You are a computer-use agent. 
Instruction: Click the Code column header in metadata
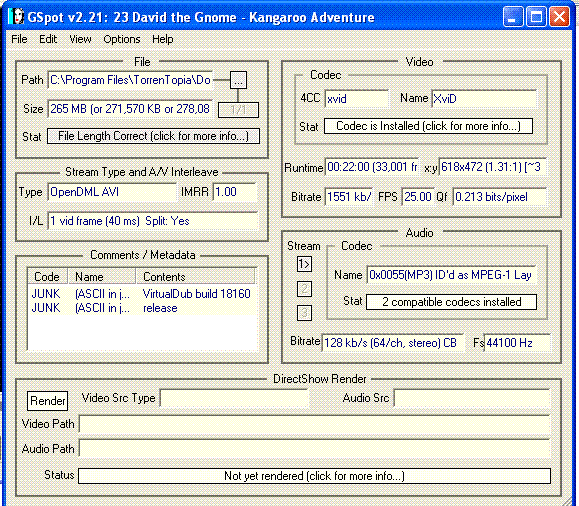click(x=48, y=276)
